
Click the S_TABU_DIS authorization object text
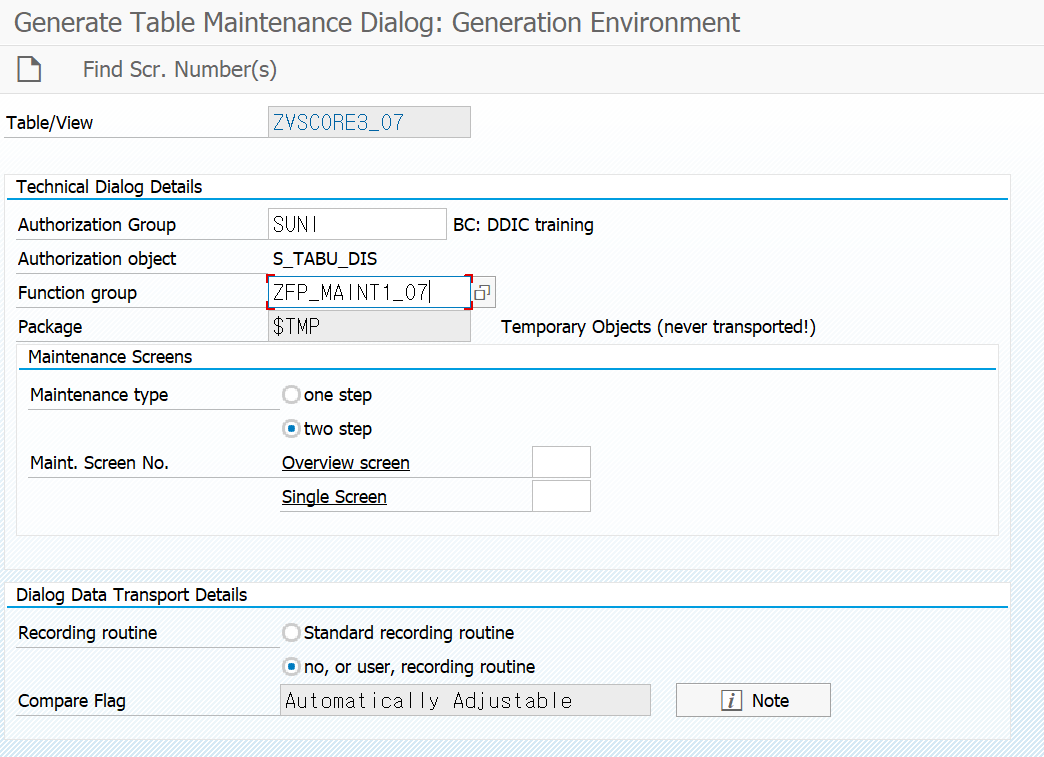point(325,259)
